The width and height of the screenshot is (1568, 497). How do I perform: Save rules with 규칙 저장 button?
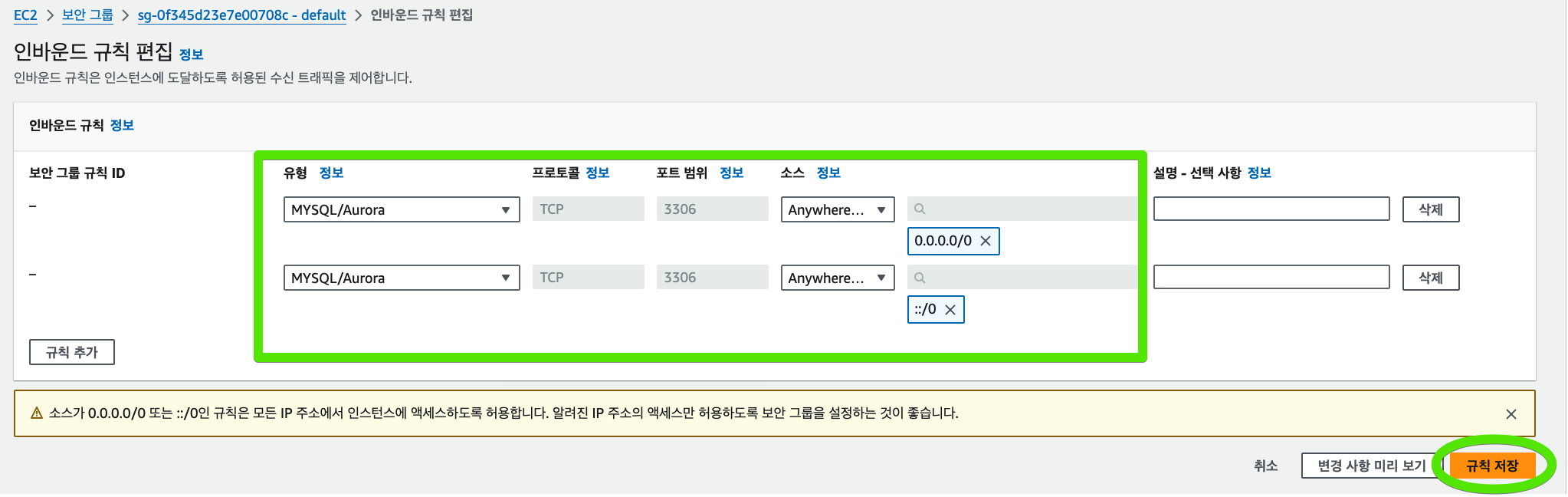click(x=1492, y=466)
